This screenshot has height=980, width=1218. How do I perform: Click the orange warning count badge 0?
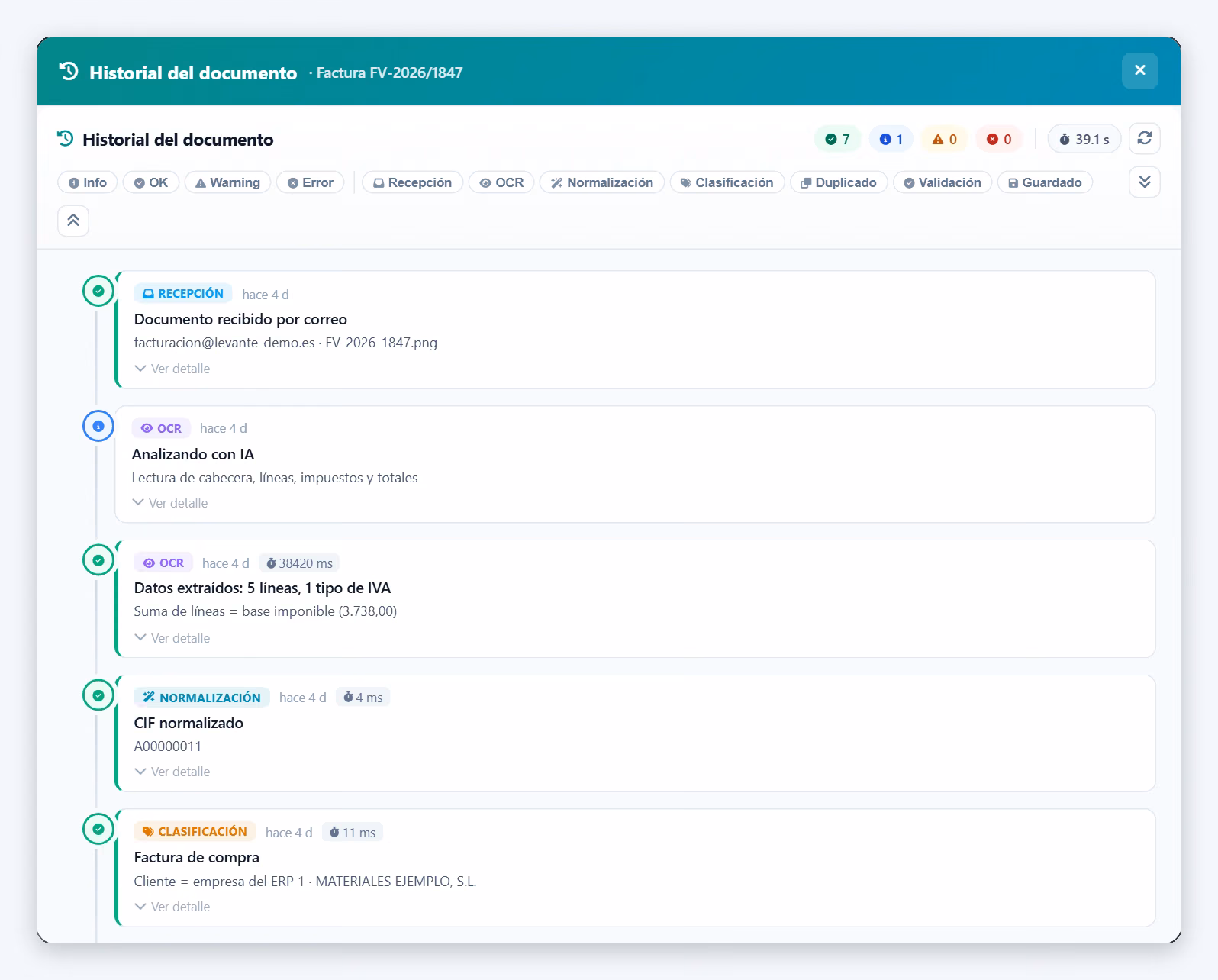tap(945, 139)
